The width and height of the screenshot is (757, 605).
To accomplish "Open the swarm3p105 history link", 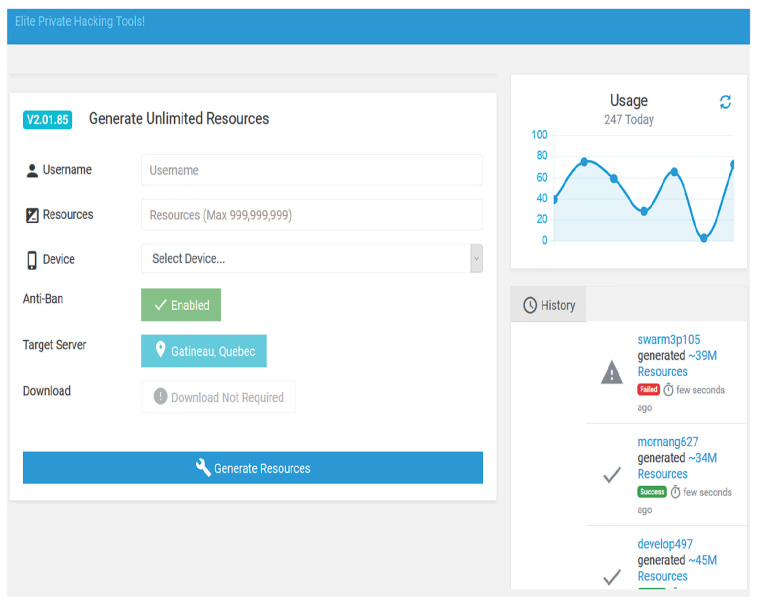I will [668, 340].
